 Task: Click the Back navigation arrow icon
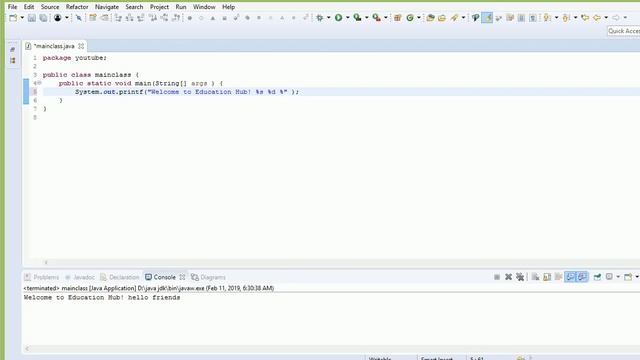pyautogui.click(x=597, y=18)
